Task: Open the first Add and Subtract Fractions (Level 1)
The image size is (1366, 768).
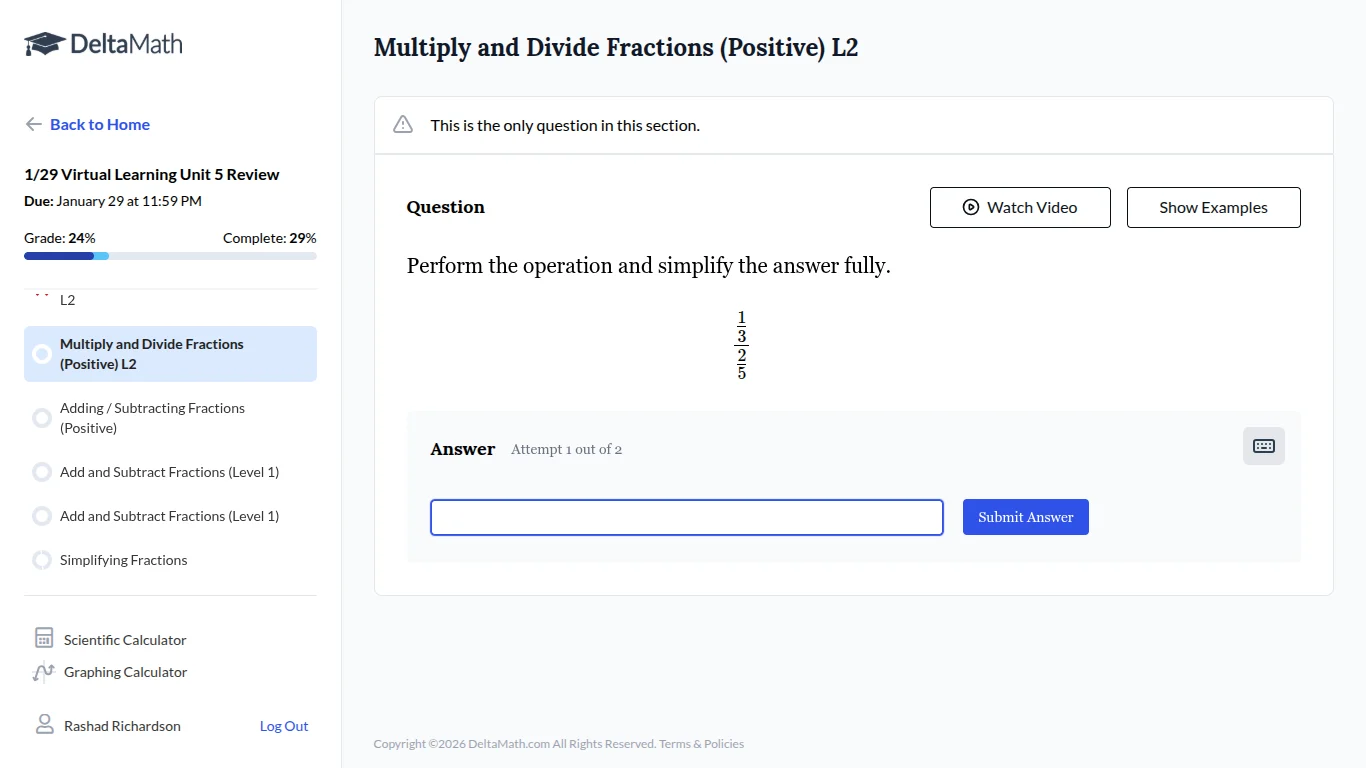Action: (170, 471)
